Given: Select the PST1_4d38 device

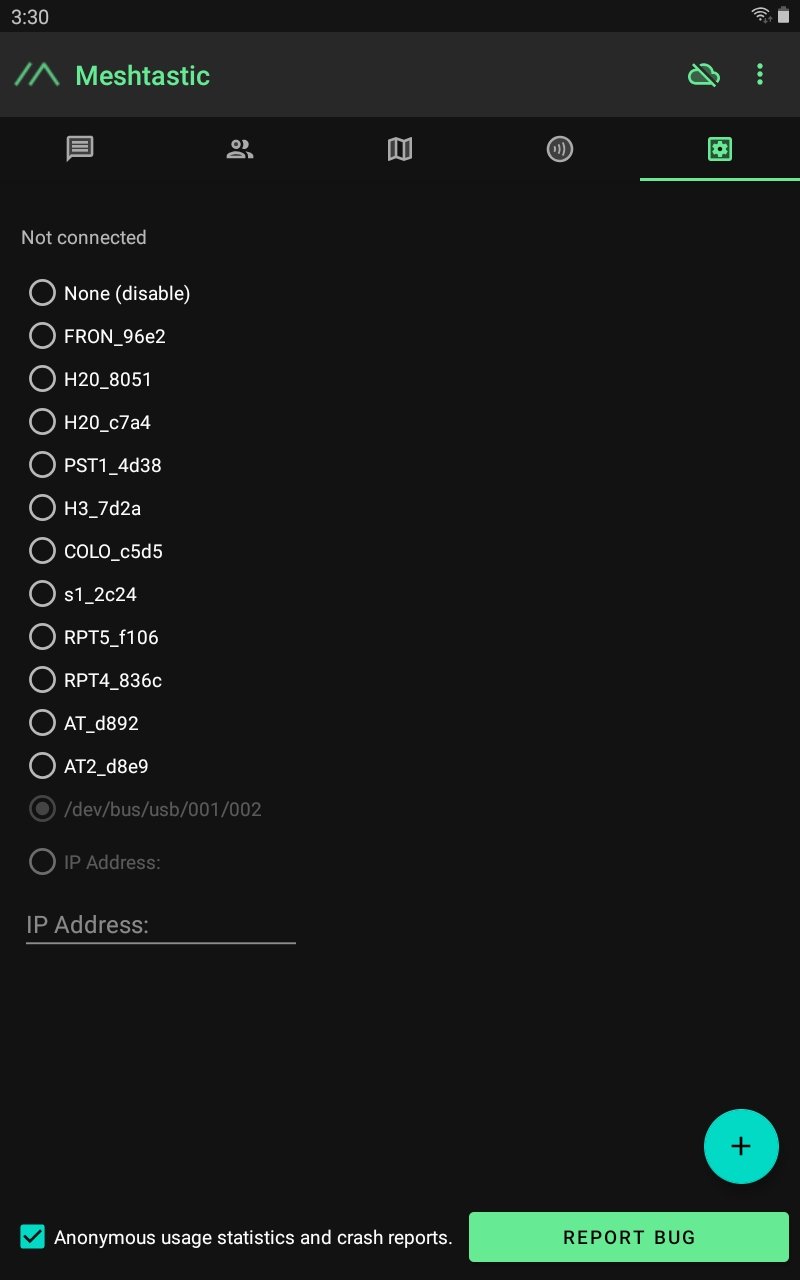Looking at the screenshot, I should pos(42,465).
